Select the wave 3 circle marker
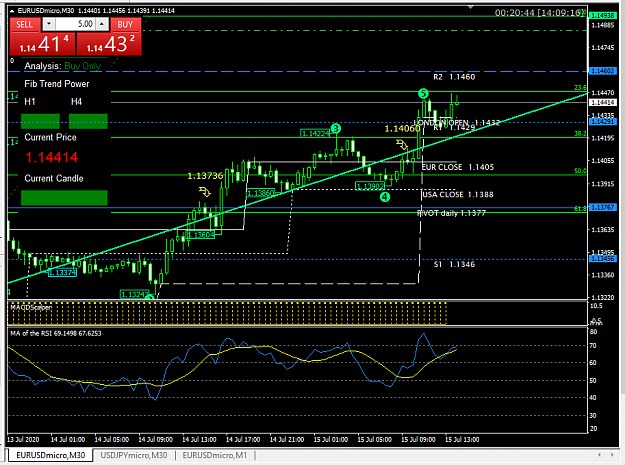625x465 pixels. [x=336, y=128]
